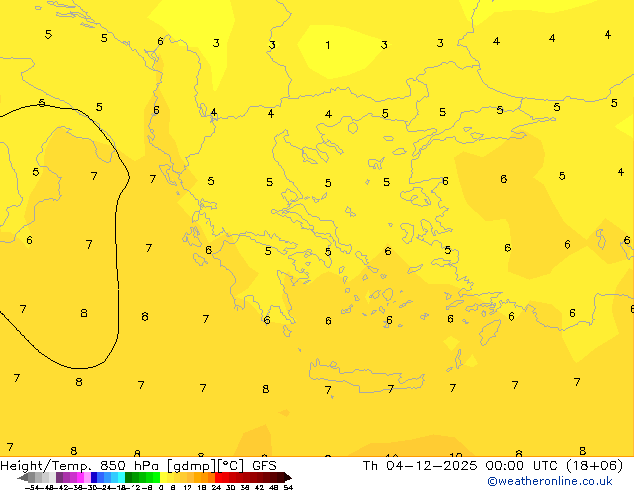Image resolution: width=634 pixels, height=490 pixels.
Task: Click the '54' label at scale end
Action: click(x=288, y=488)
